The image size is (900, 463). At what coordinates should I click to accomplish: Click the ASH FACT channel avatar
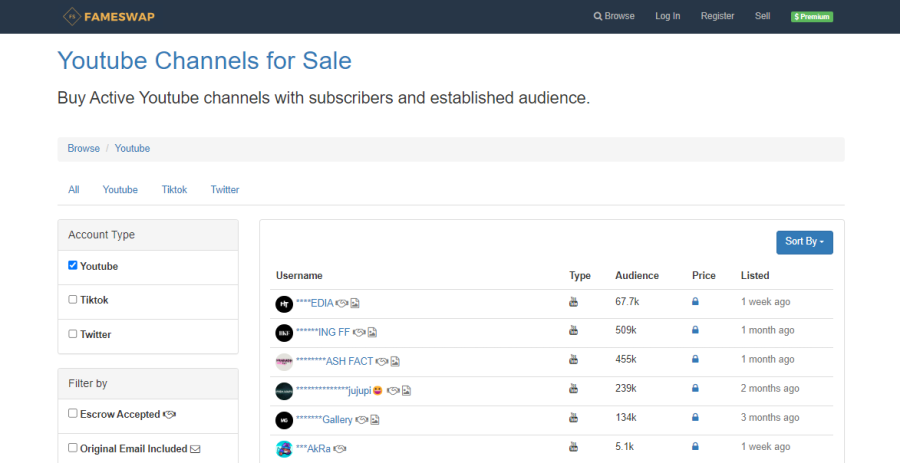tap(284, 362)
